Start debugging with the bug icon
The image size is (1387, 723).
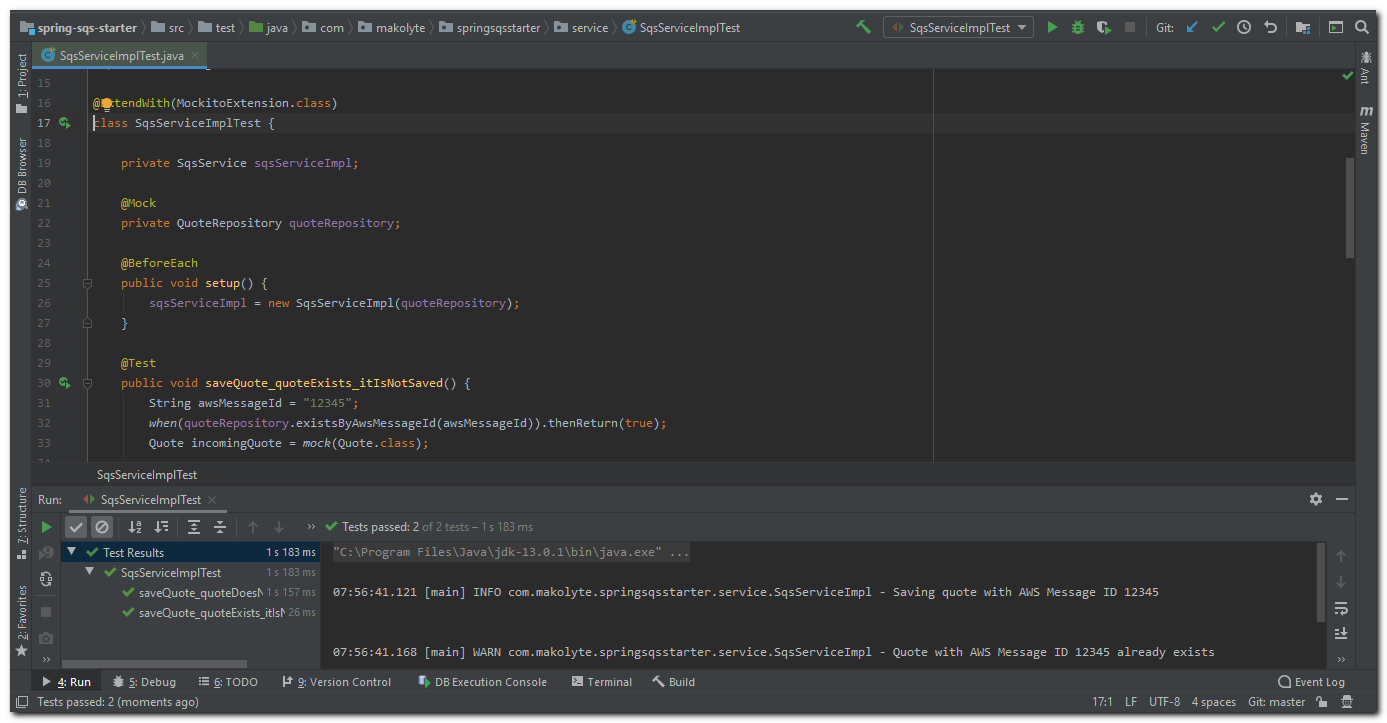click(1077, 27)
